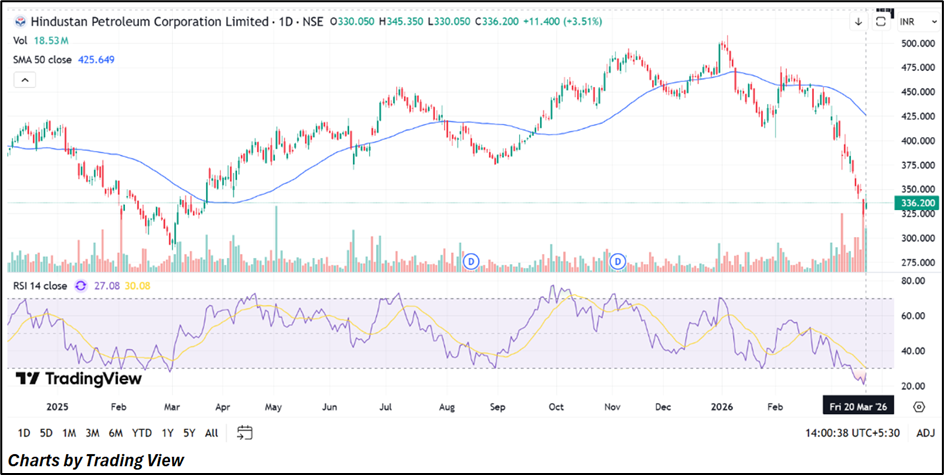Click the RSI indicator source icon
944x475 pixels.
[81, 286]
